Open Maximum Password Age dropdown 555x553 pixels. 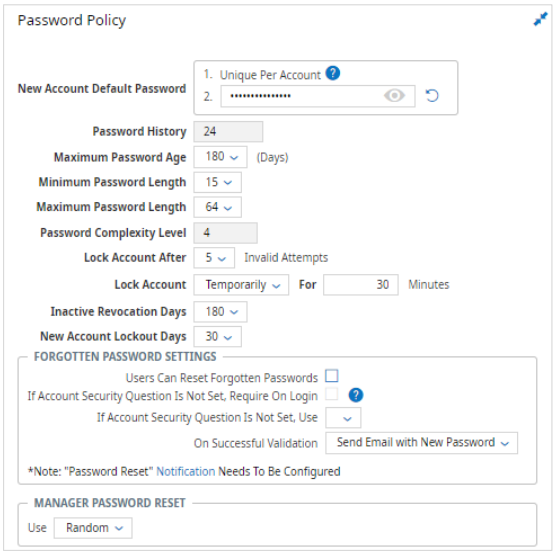click(220, 157)
